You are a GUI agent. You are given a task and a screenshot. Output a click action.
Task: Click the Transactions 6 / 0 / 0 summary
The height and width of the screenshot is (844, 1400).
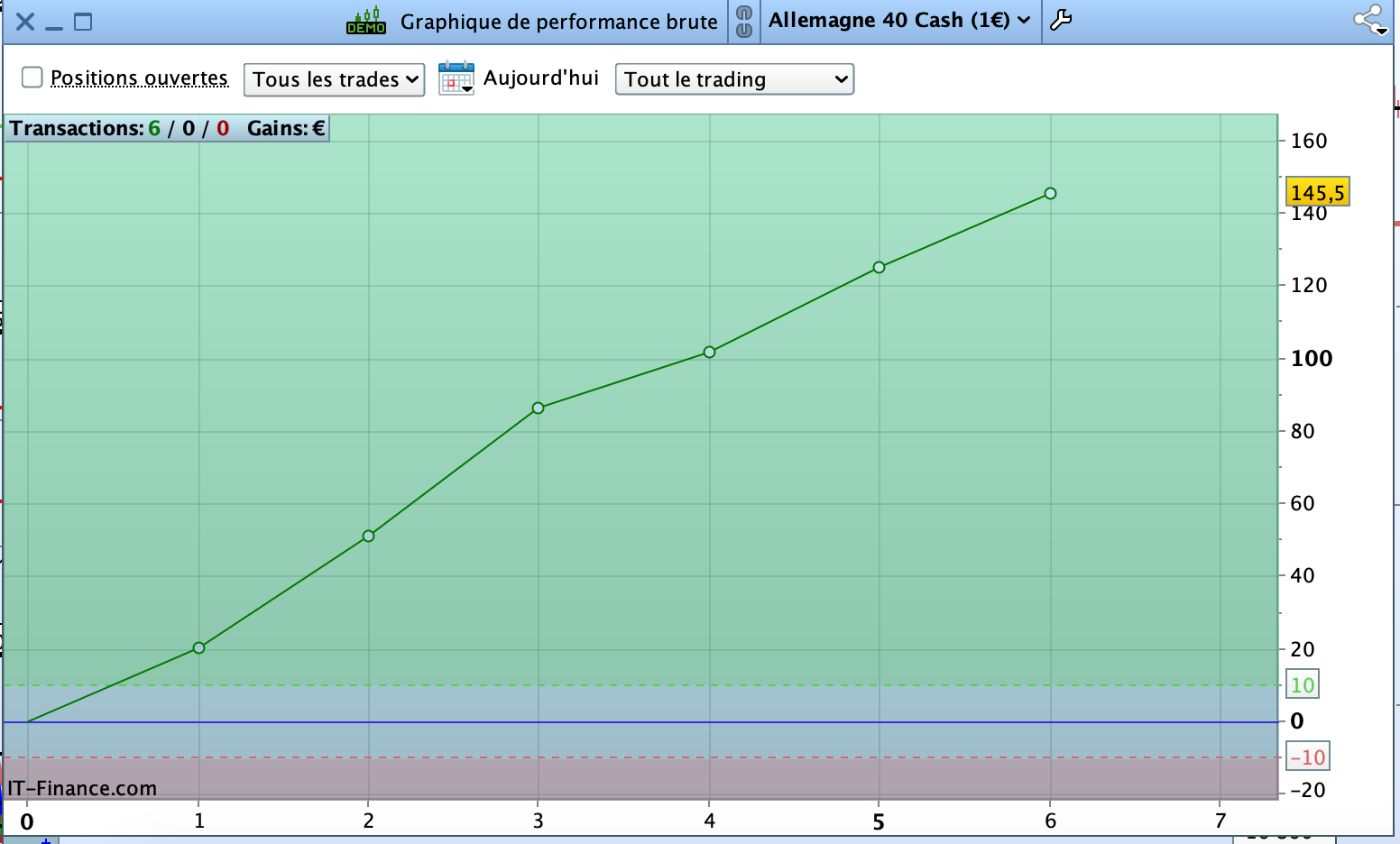[120, 128]
